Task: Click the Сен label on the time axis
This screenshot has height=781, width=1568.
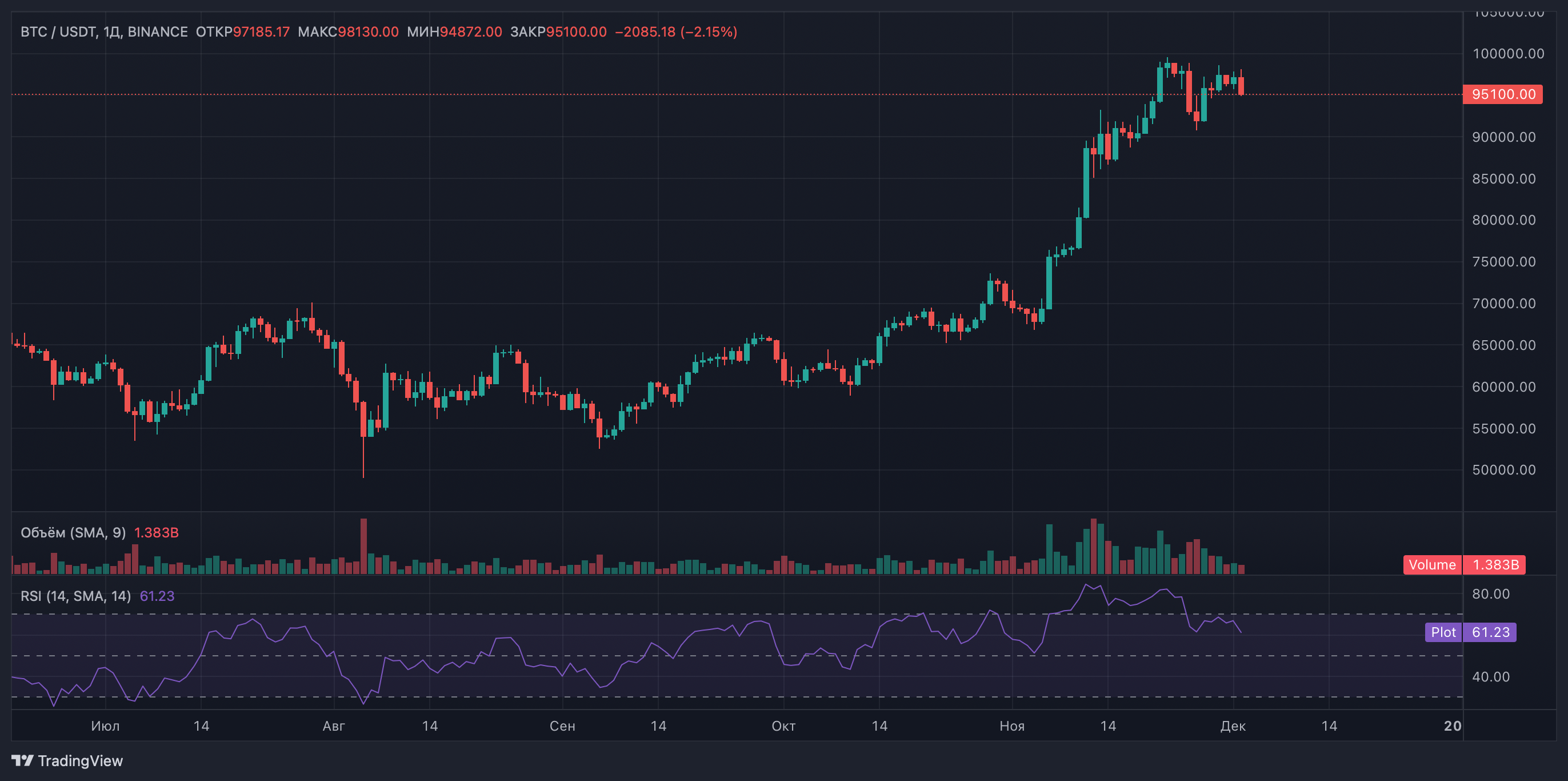Action: click(x=562, y=726)
